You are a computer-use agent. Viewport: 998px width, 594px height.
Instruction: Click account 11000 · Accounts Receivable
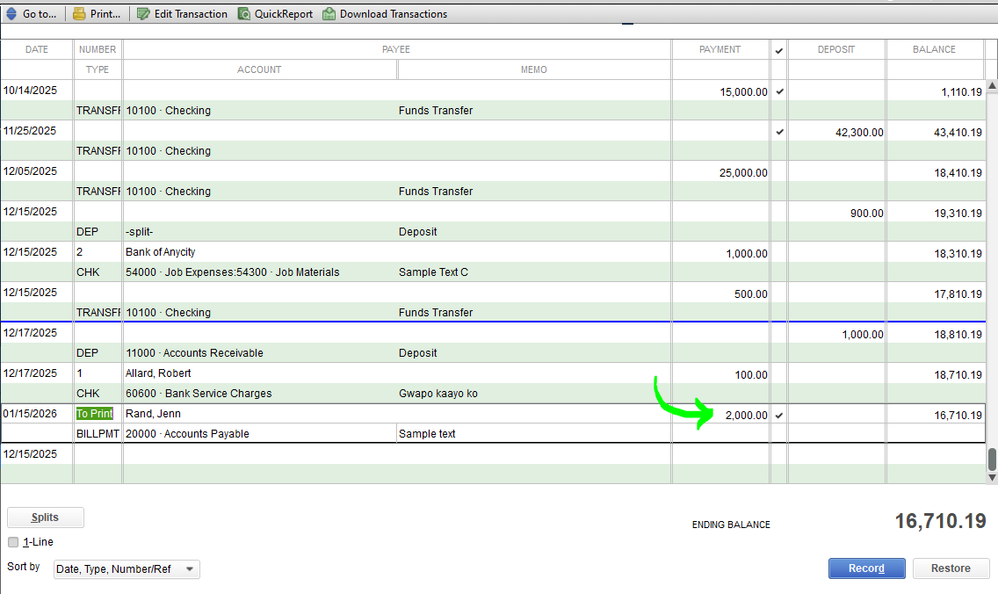coord(194,353)
